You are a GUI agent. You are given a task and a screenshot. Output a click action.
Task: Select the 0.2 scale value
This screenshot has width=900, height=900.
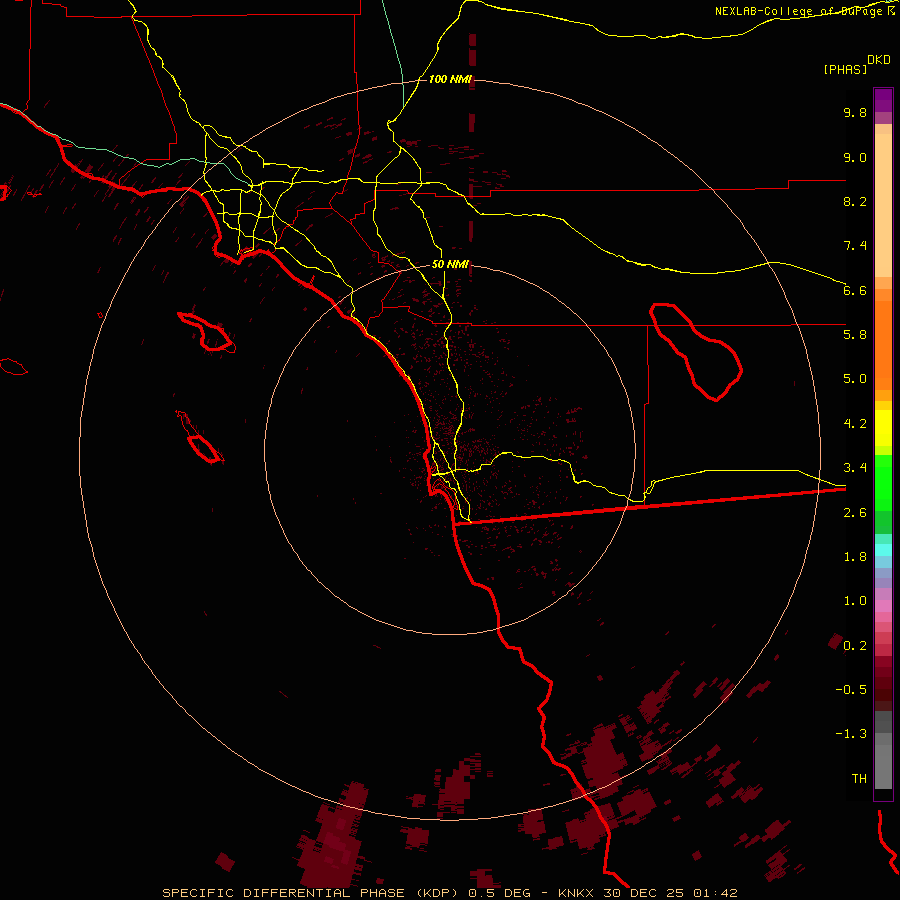[x=855, y=646]
